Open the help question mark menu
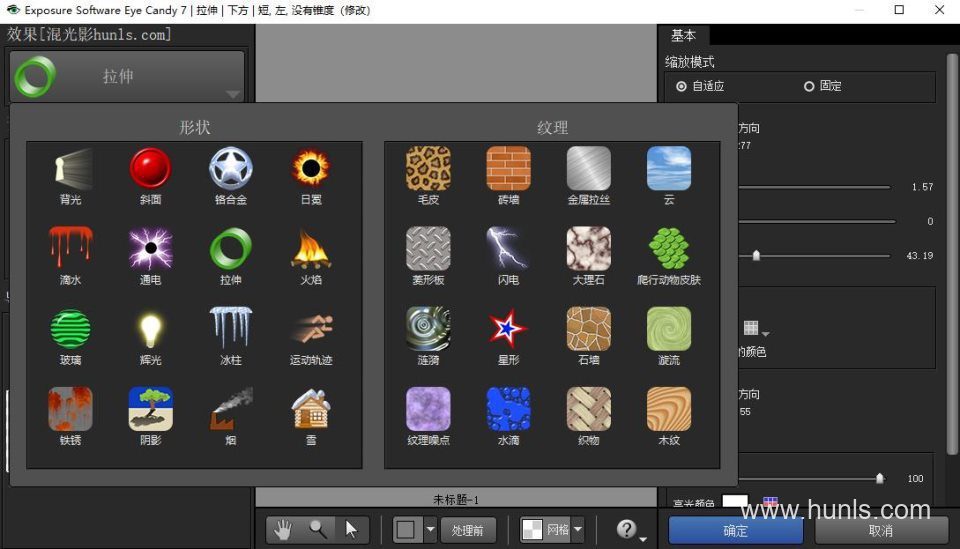960x549 pixels. (629, 529)
